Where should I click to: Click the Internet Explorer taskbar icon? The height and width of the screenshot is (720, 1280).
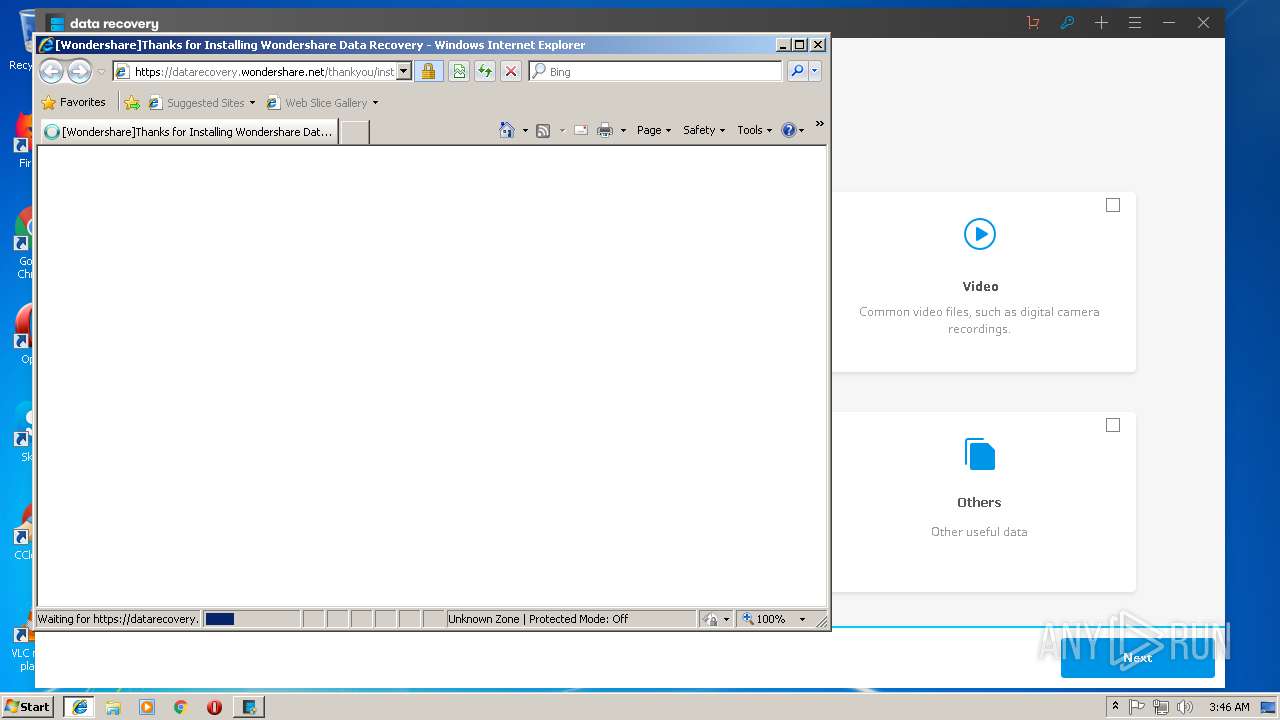[80, 707]
